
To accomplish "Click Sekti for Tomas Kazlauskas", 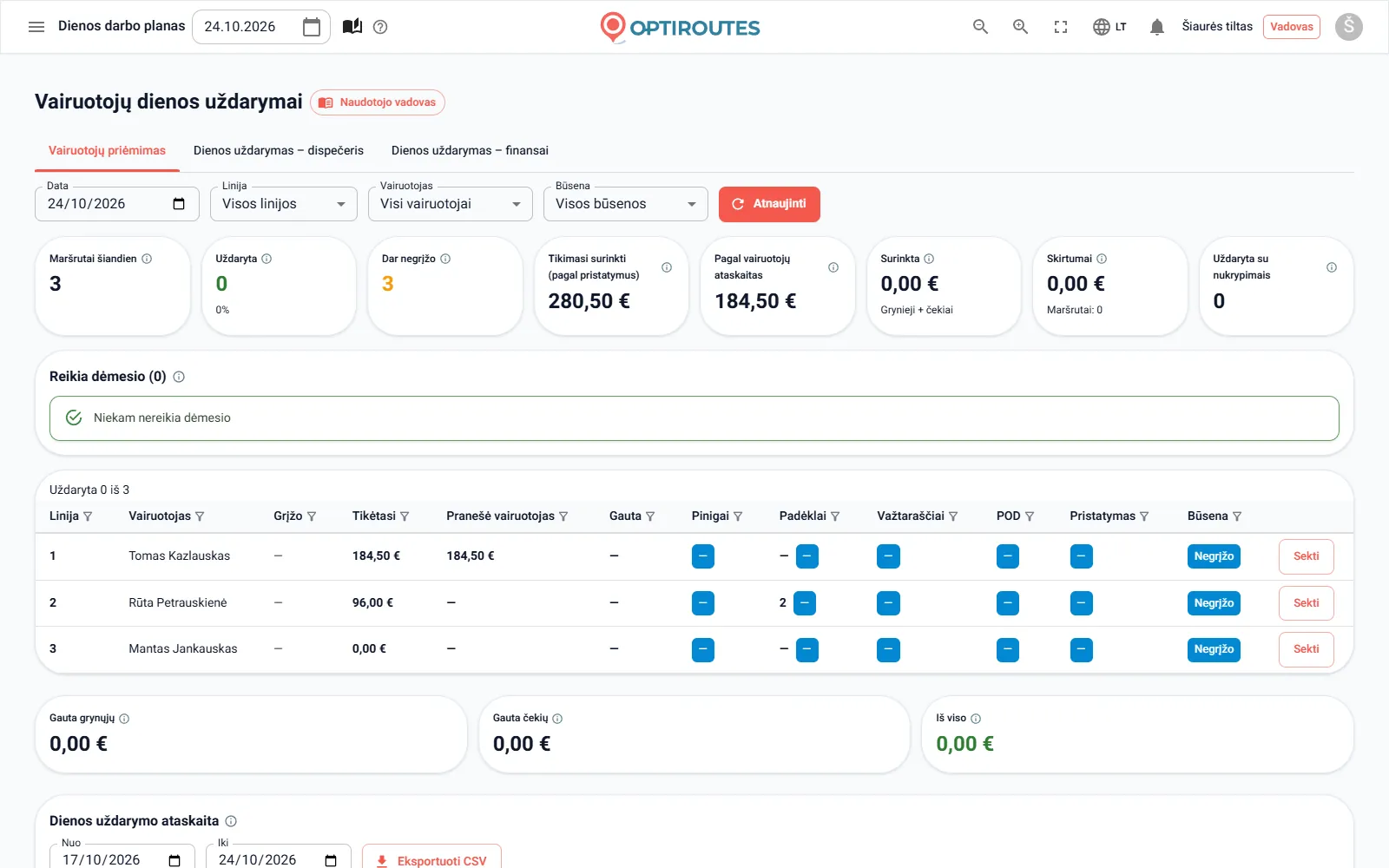I will pos(1306,556).
